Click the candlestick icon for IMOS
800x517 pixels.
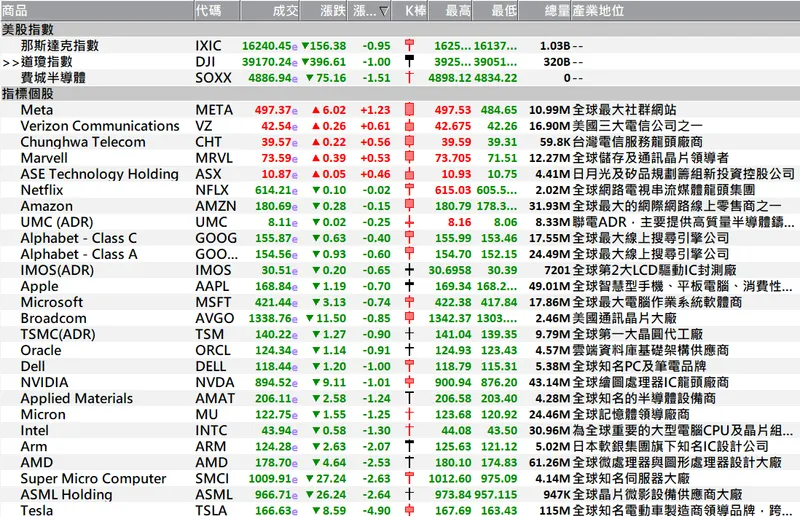(409, 270)
